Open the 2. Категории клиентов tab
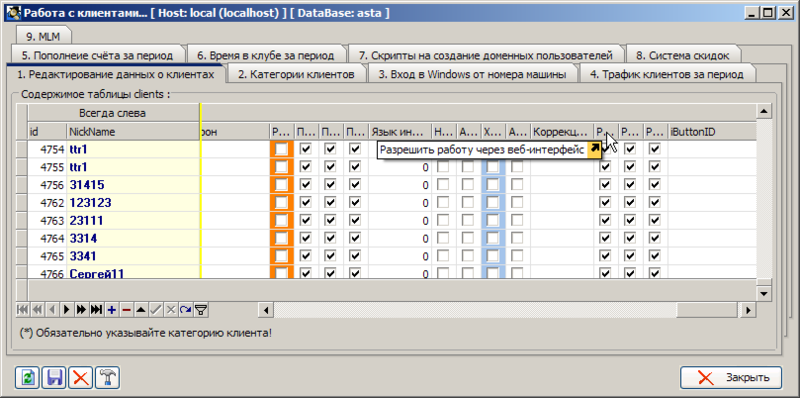This screenshot has width=800, height=398. [296, 74]
